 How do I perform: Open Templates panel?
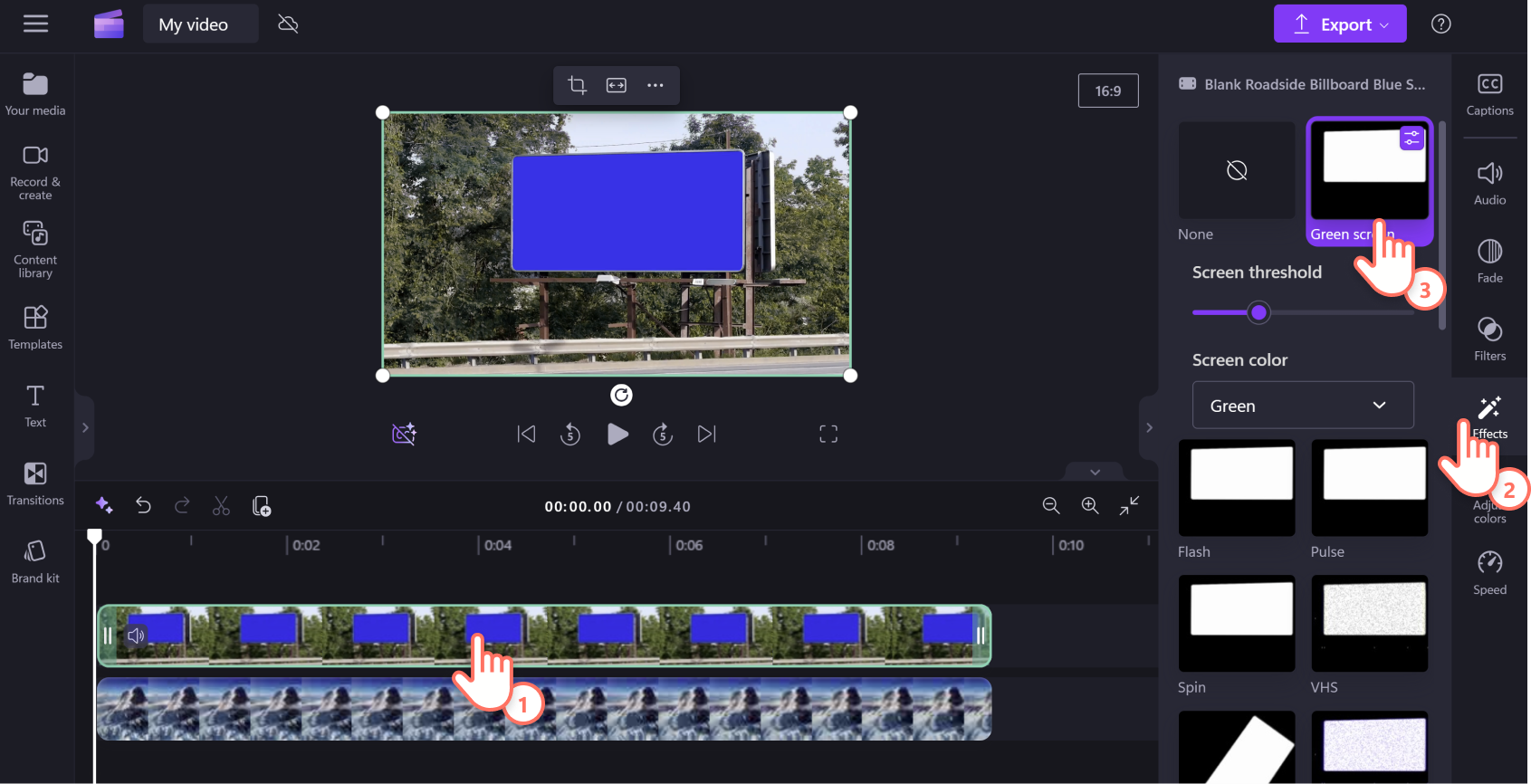[x=35, y=327]
